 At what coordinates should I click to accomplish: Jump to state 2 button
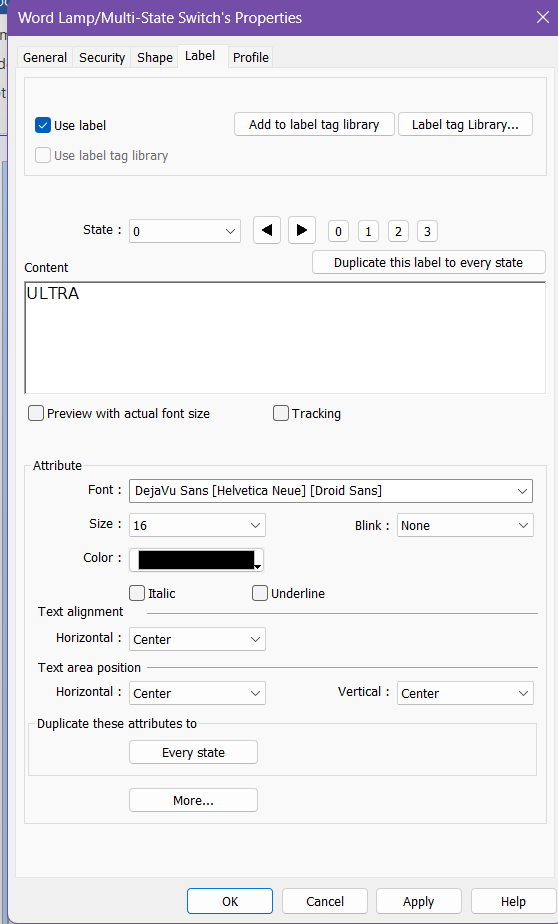[398, 232]
